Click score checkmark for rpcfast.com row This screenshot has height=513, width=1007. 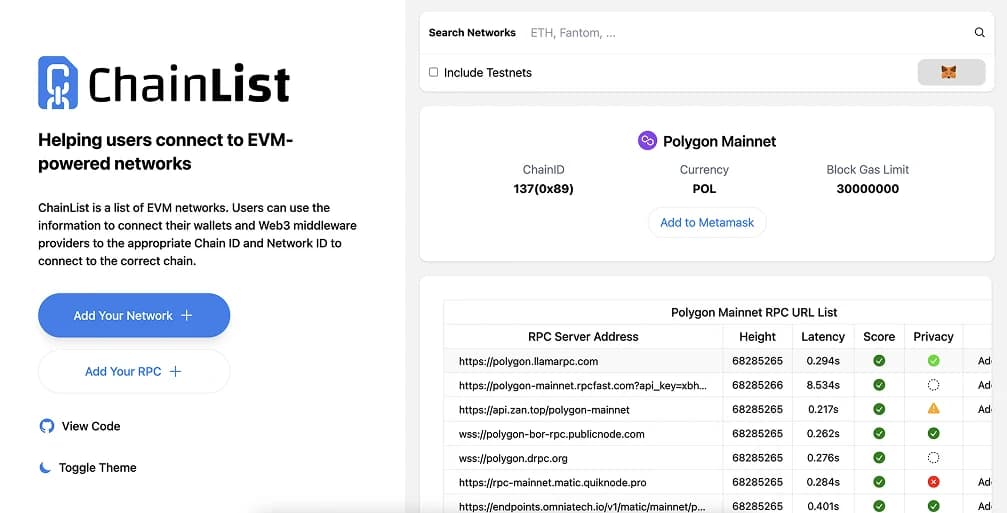coord(879,385)
